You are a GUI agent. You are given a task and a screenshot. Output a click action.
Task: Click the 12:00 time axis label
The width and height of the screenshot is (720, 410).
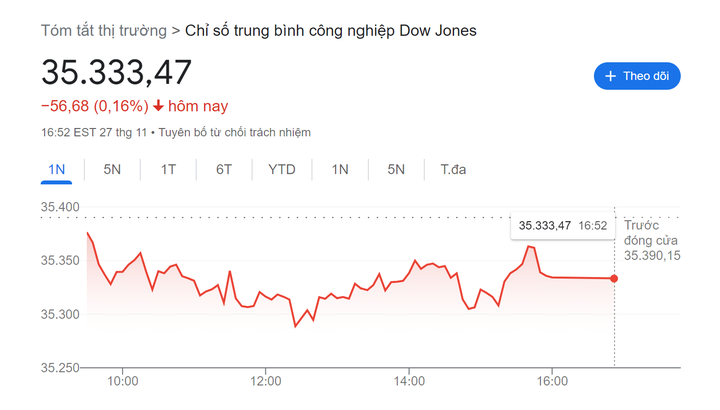(266, 381)
